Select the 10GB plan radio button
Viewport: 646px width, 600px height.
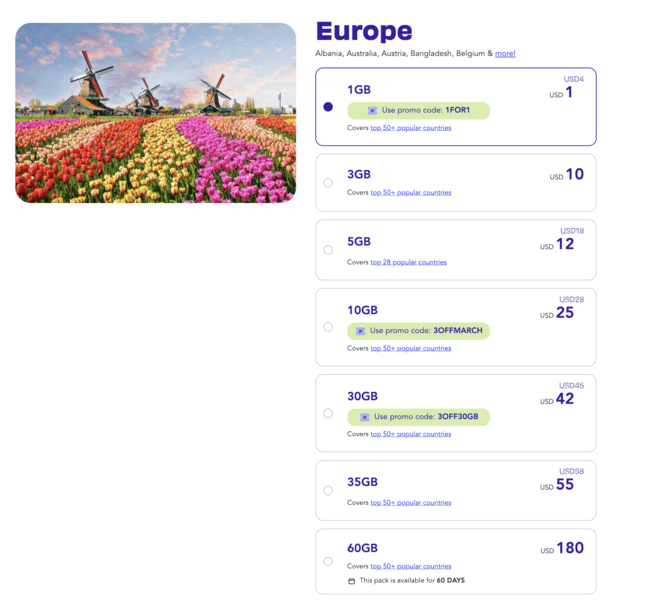point(328,327)
